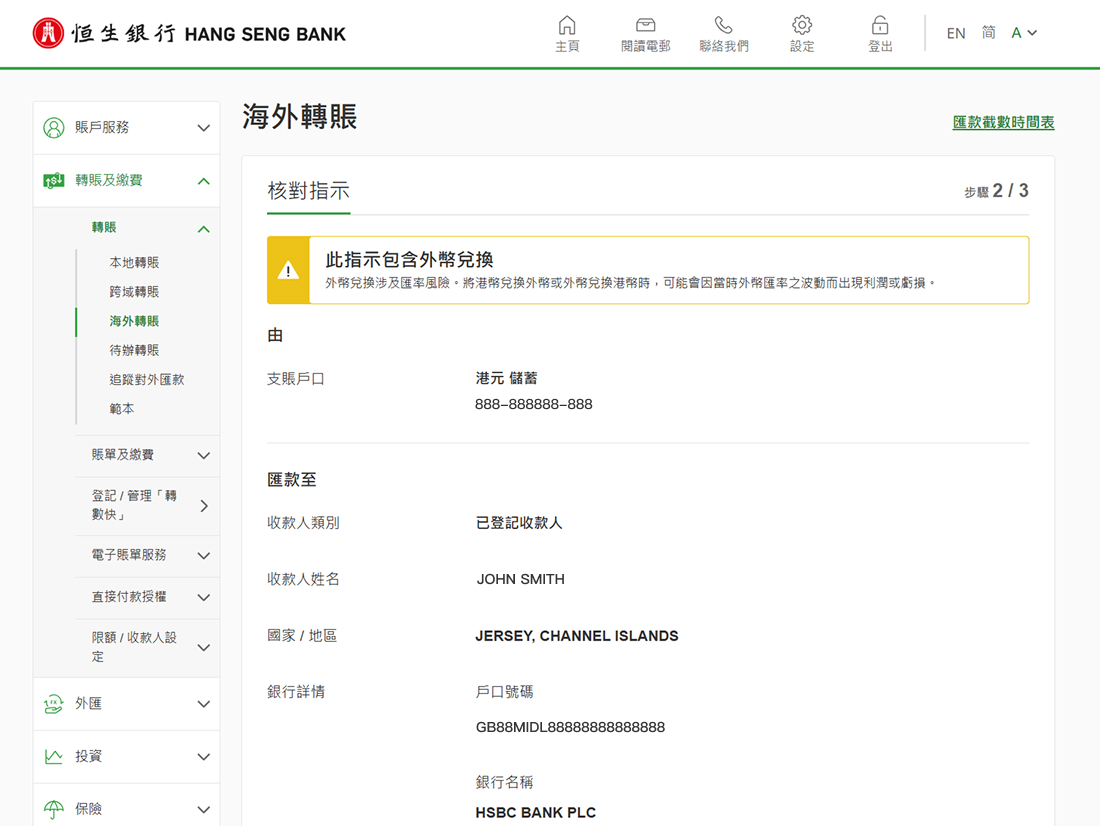Expand the 賬單及繳費 submenu
This screenshot has width=1100, height=826.
tap(203, 455)
